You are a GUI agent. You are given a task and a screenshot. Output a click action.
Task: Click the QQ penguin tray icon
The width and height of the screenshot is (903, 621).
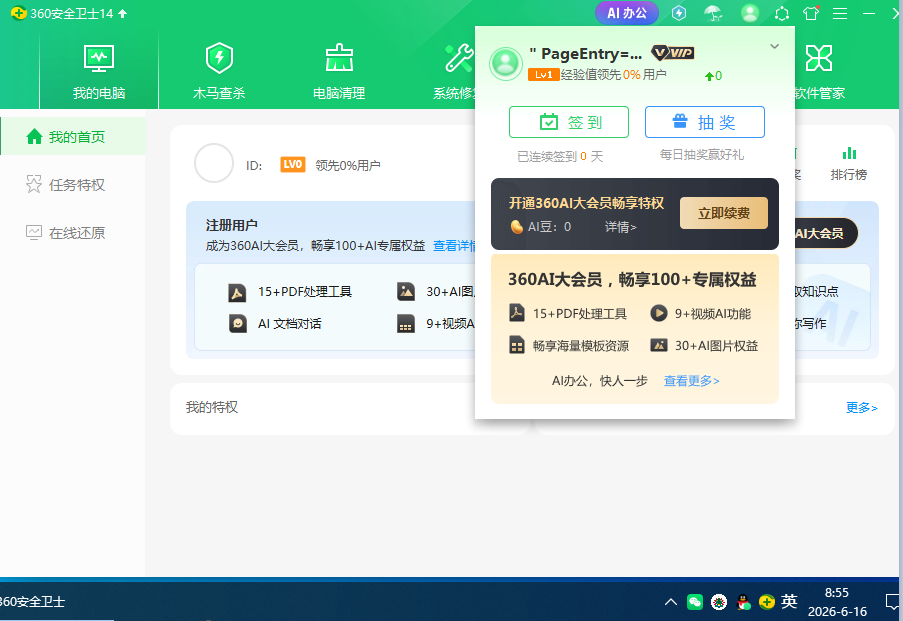point(743,603)
